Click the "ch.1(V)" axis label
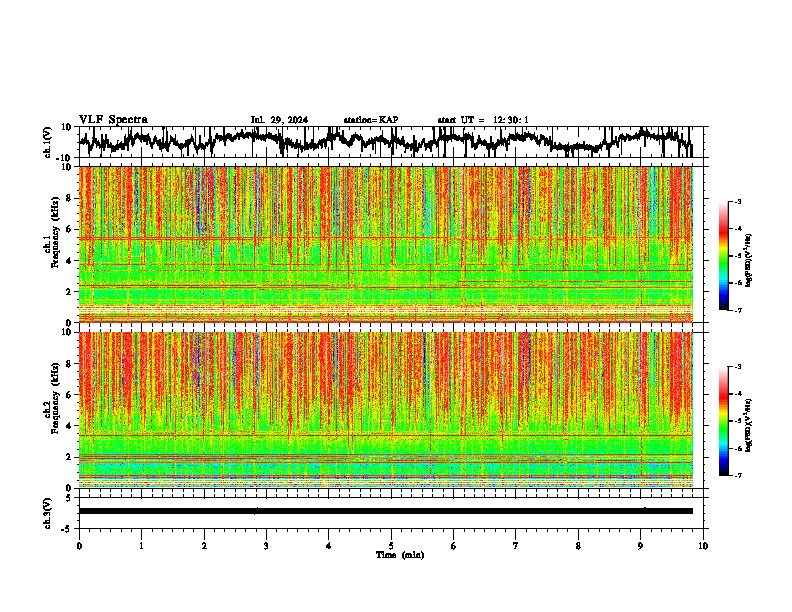Viewport: 792px width, 612px height. click(x=48, y=142)
